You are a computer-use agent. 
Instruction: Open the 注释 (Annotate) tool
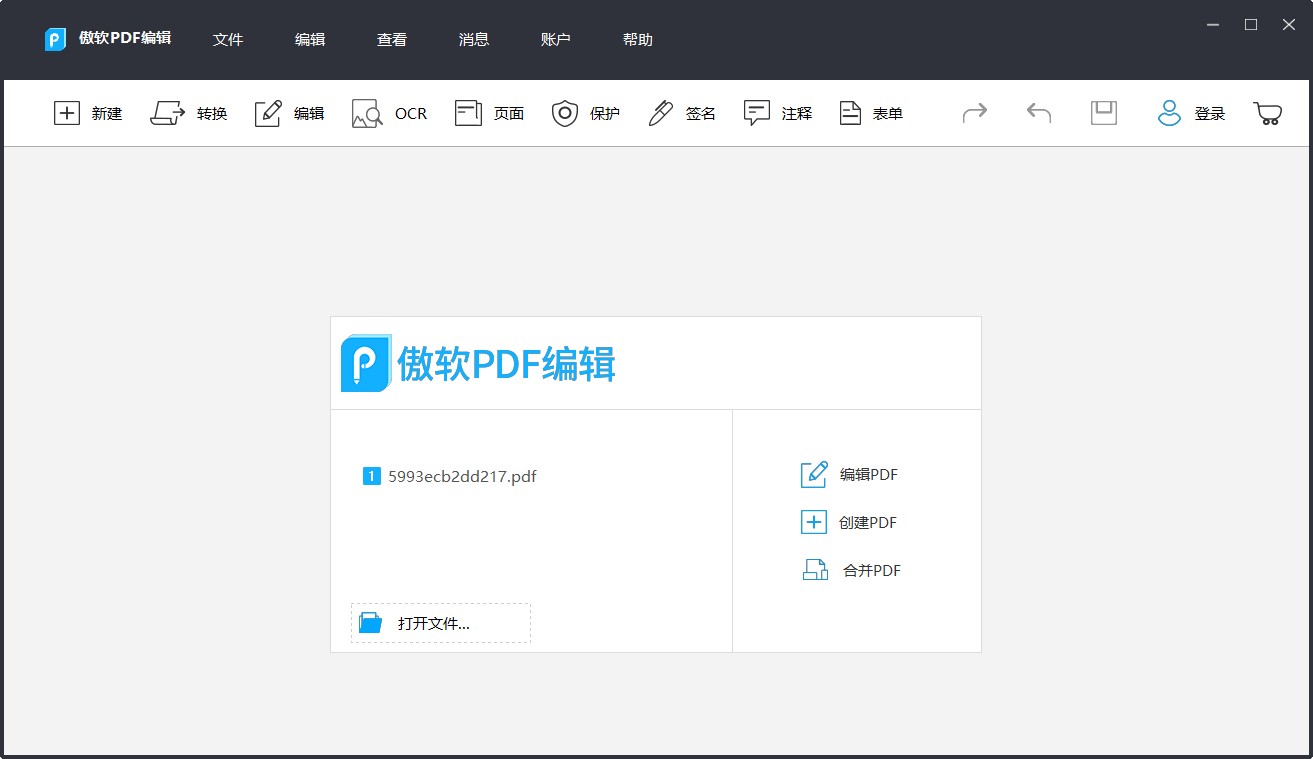778,113
